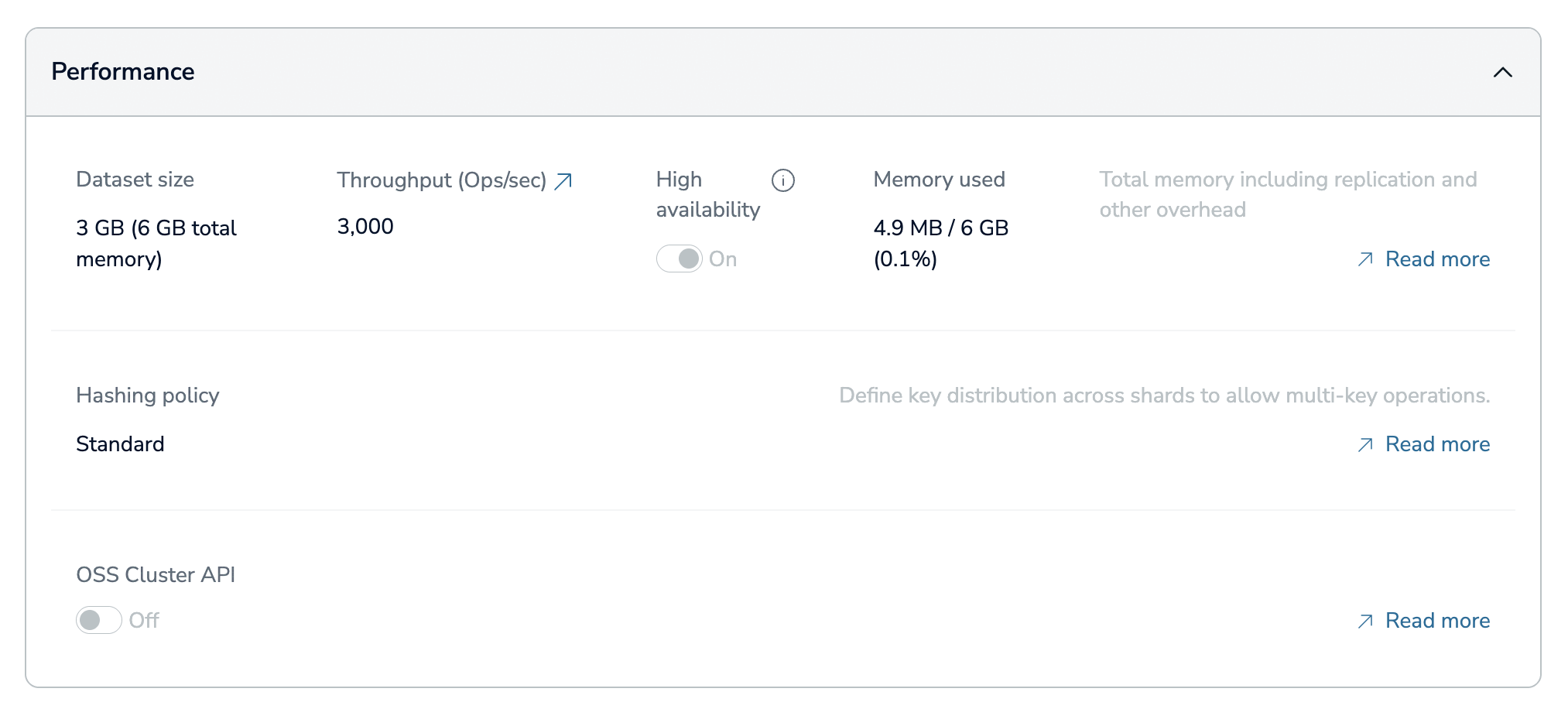Image resolution: width=1568 pixels, height=709 pixels.
Task: Toggle the High availability switch
Action: click(x=680, y=259)
